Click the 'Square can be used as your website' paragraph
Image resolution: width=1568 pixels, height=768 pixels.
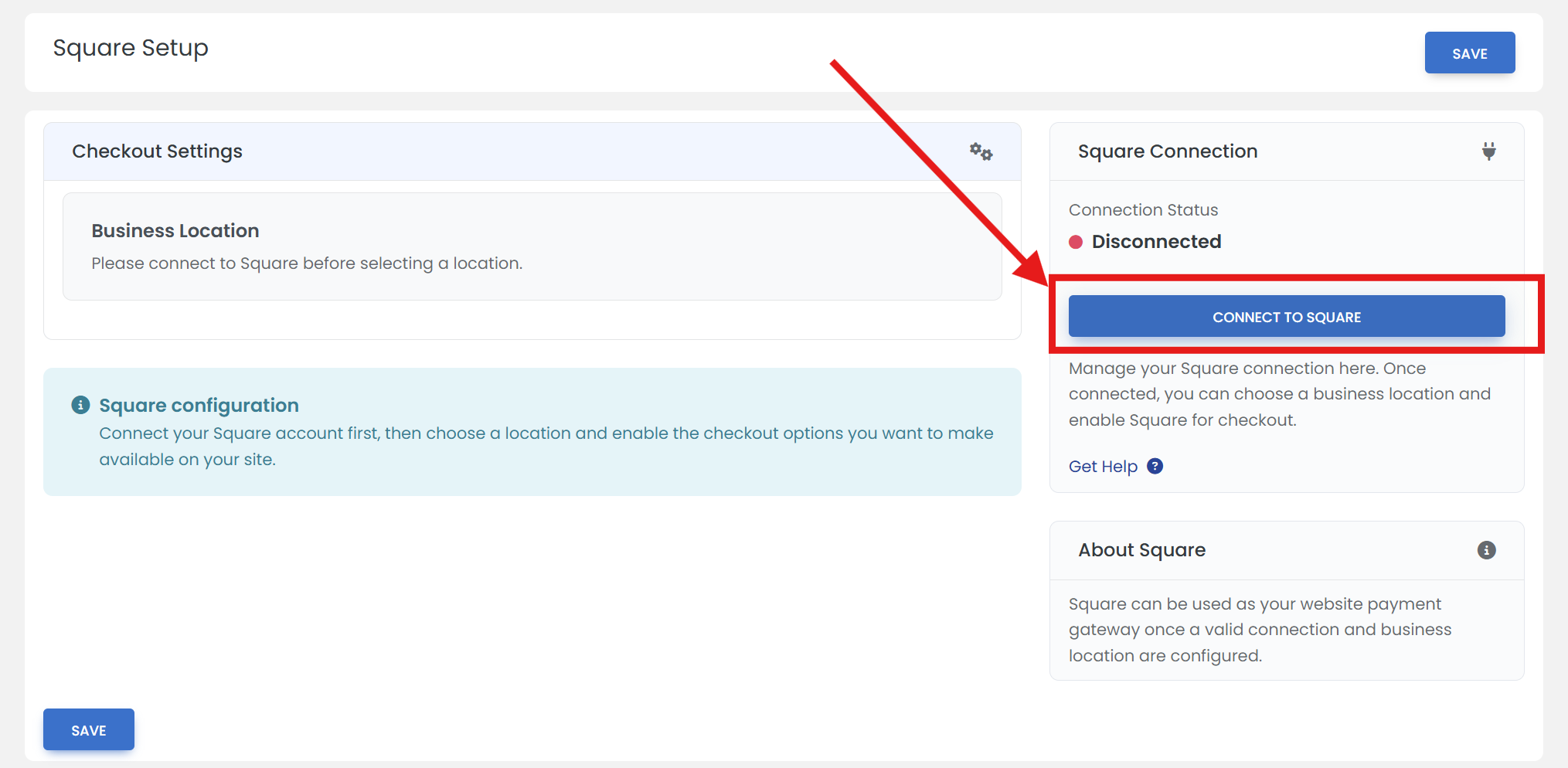(1260, 630)
